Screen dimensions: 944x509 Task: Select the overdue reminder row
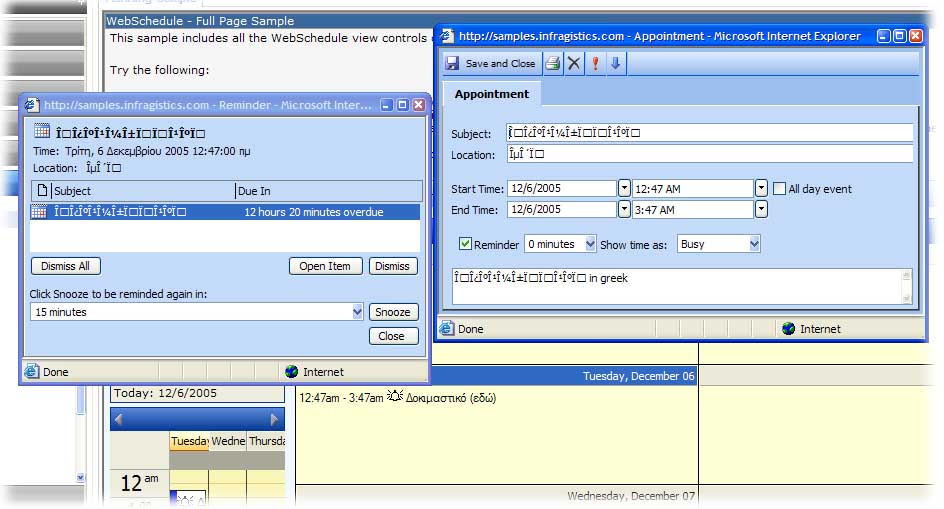pos(225,212)
